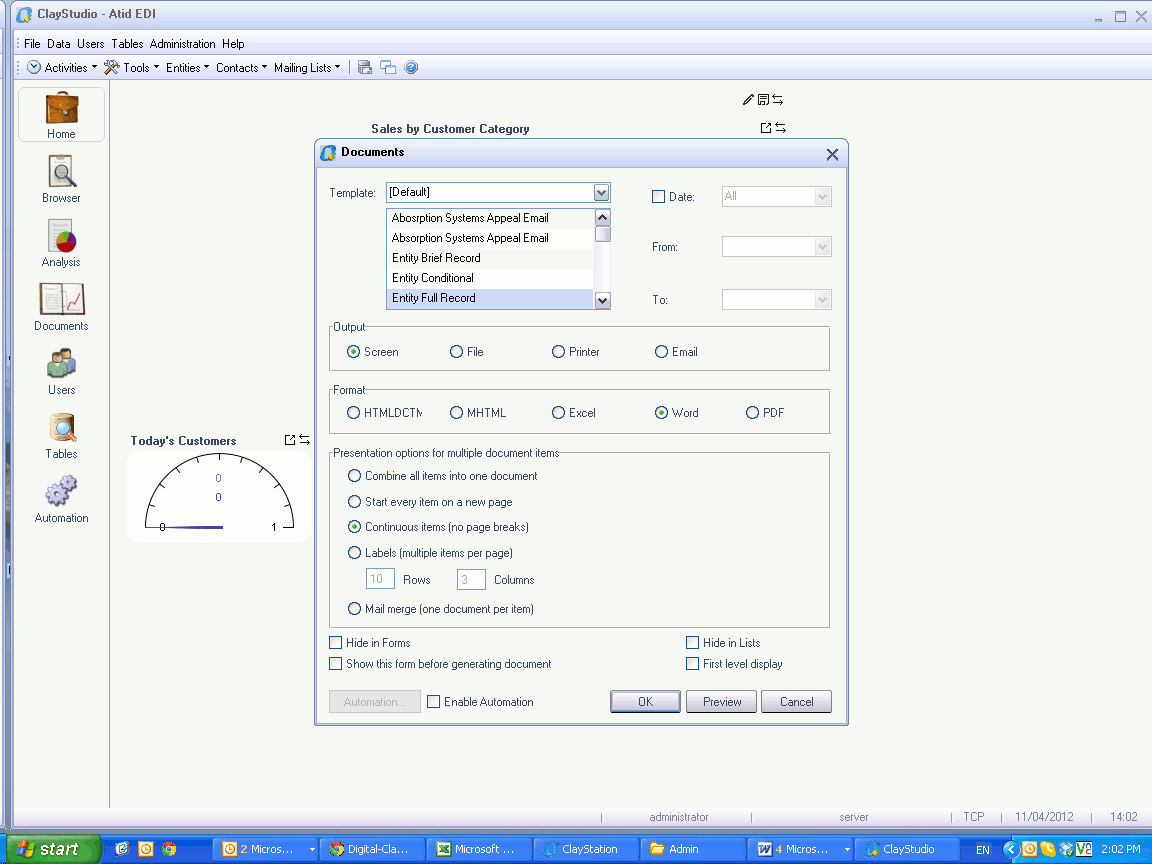
Task: Open Today's Customers gauge in new window
Action: pos(289,440)
